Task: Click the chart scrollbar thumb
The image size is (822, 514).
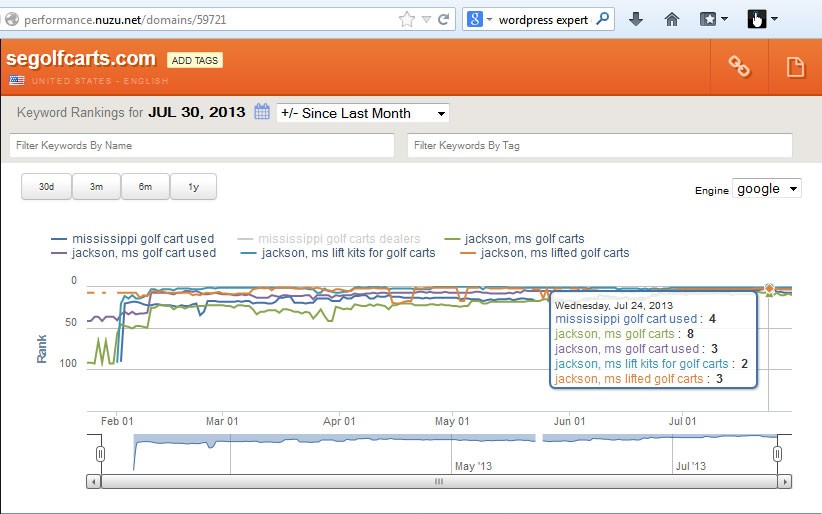Action: pos(439,481)
